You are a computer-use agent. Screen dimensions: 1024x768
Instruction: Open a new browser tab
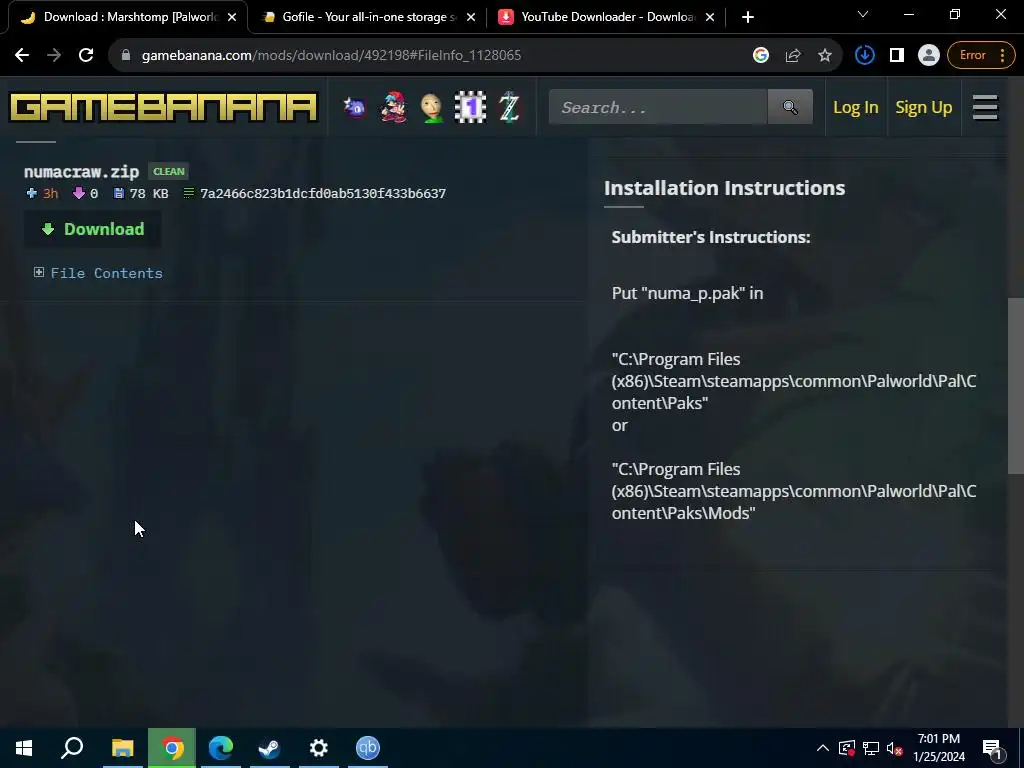click(x=748, y=17)
